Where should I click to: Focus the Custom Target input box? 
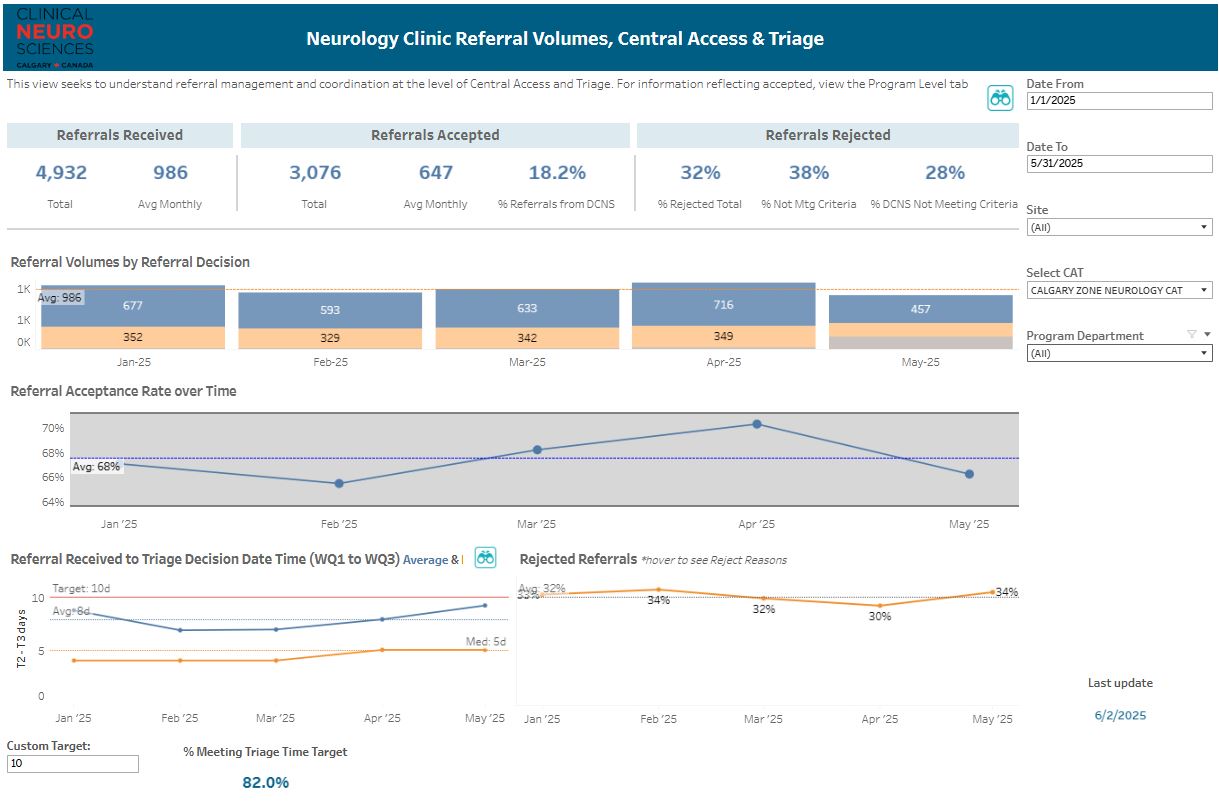72,764
